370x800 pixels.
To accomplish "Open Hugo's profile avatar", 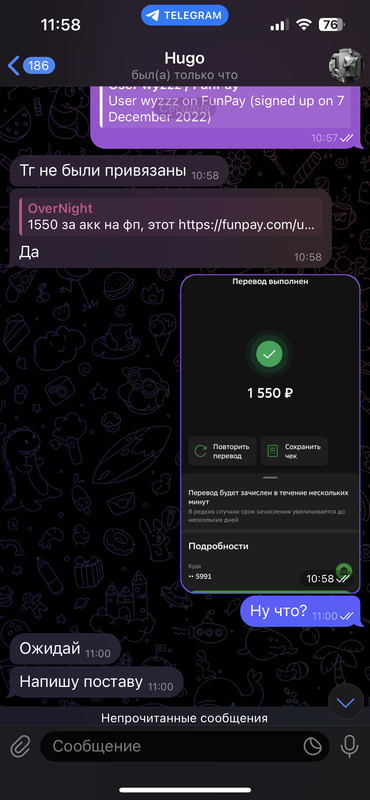I will (x=345, y=66).
